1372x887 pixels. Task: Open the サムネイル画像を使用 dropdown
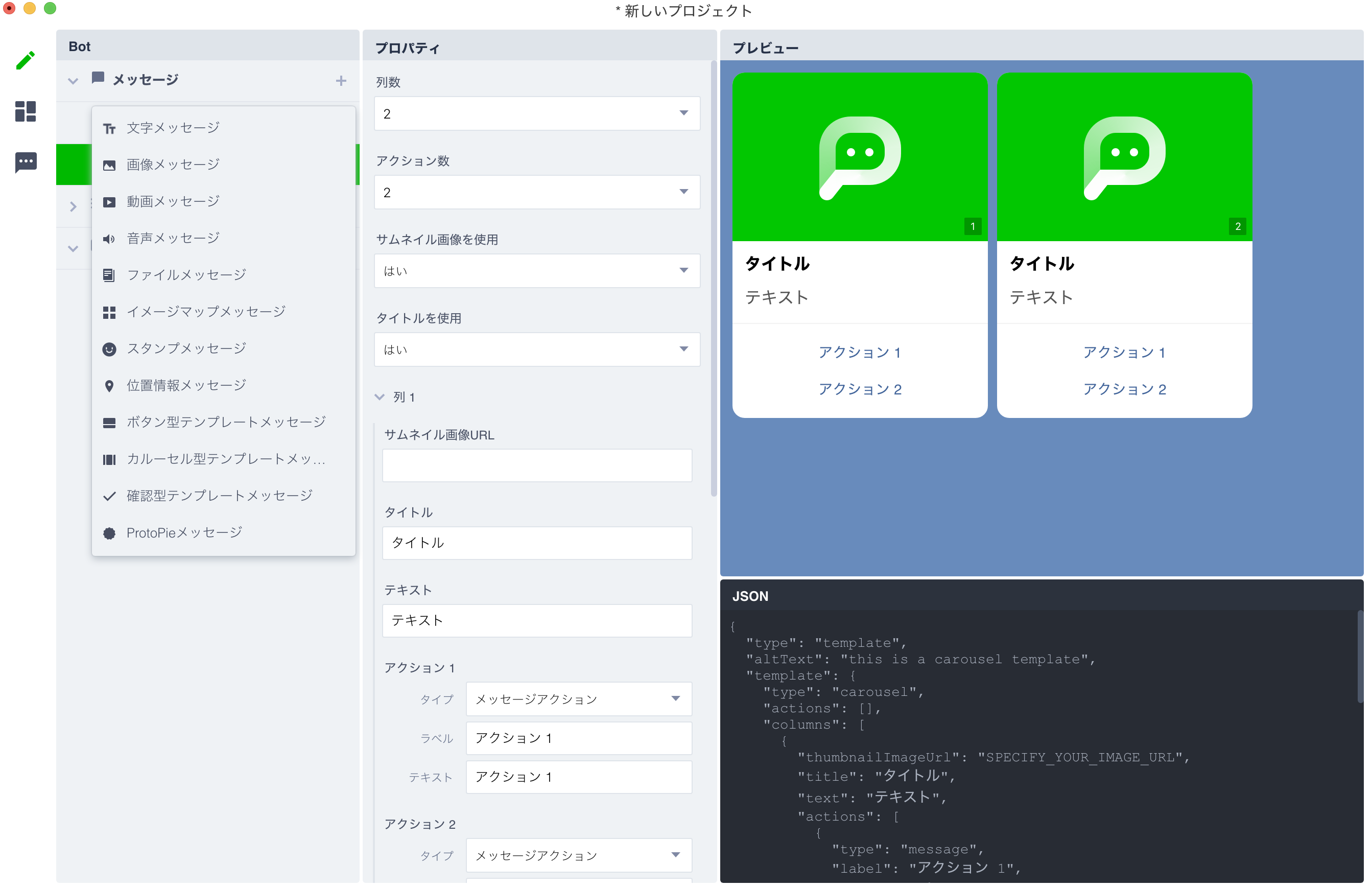point(537,271)
